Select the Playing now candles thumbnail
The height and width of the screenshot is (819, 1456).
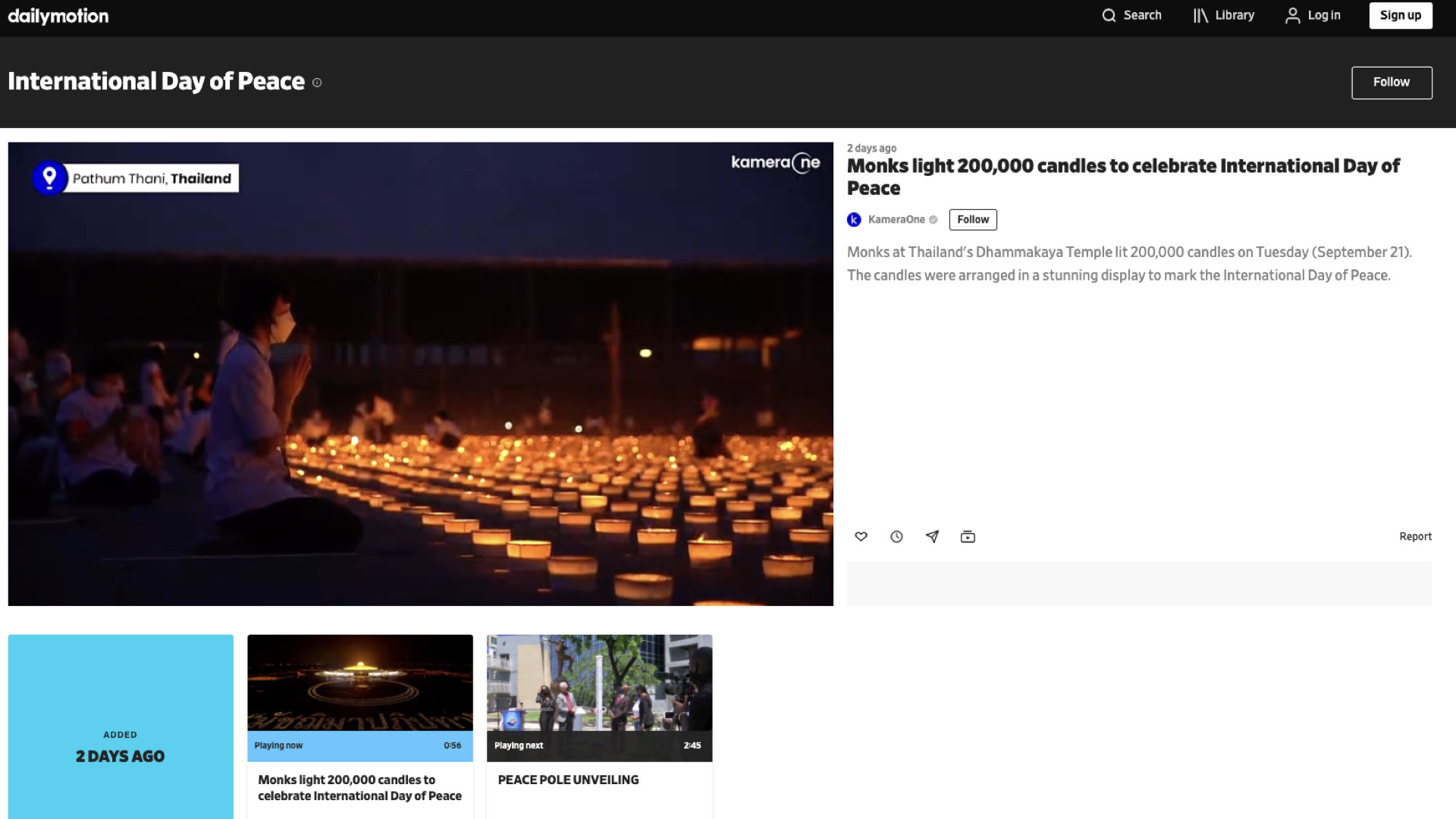point(359,682)
